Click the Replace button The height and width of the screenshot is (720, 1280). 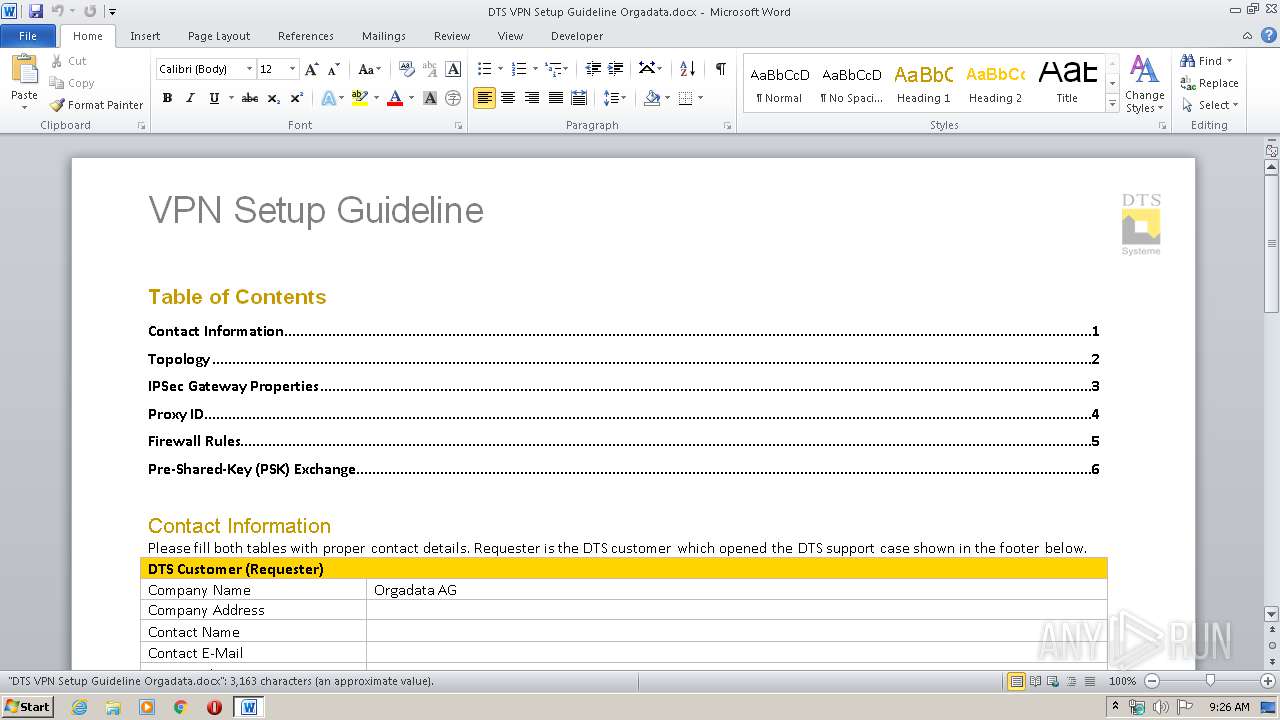click(1210, 83)
